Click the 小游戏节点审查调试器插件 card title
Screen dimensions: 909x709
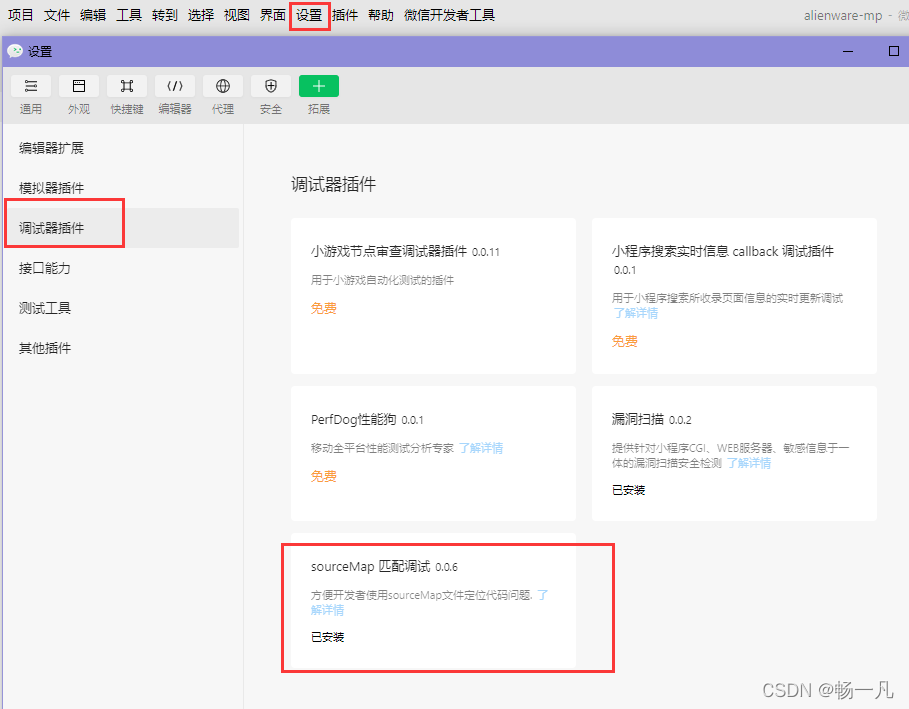click(x=388, y=251)
